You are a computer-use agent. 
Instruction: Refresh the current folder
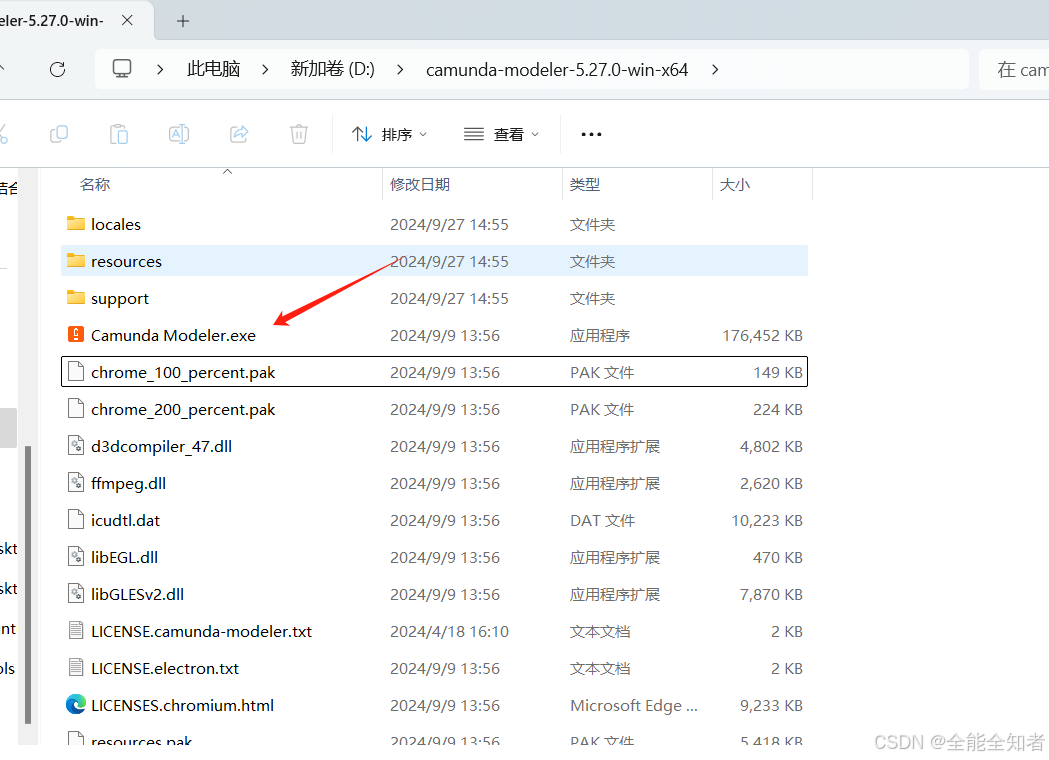[x=58, y=69]
